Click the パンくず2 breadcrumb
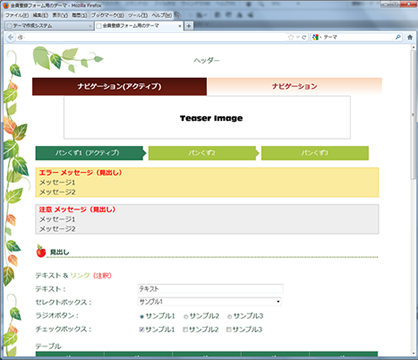Viewport: 418px width, 360px height. (x=203, y=153)
